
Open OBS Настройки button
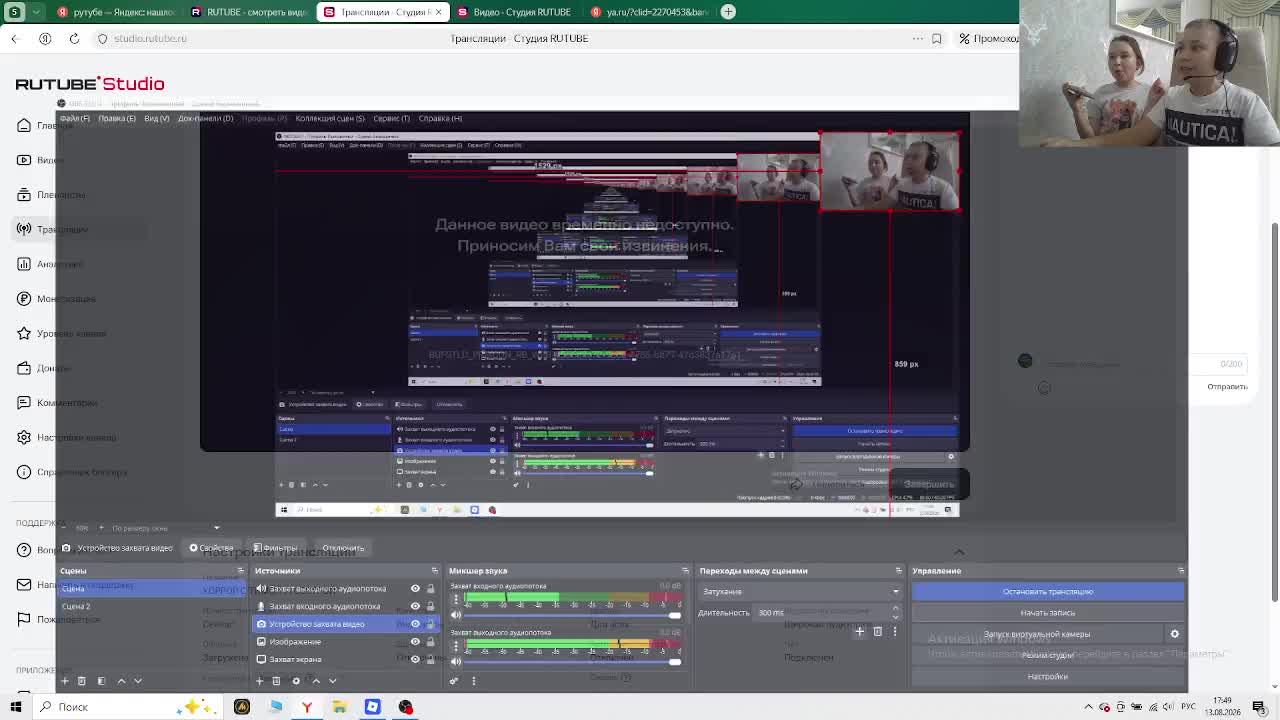click(x=1048, y=677)
